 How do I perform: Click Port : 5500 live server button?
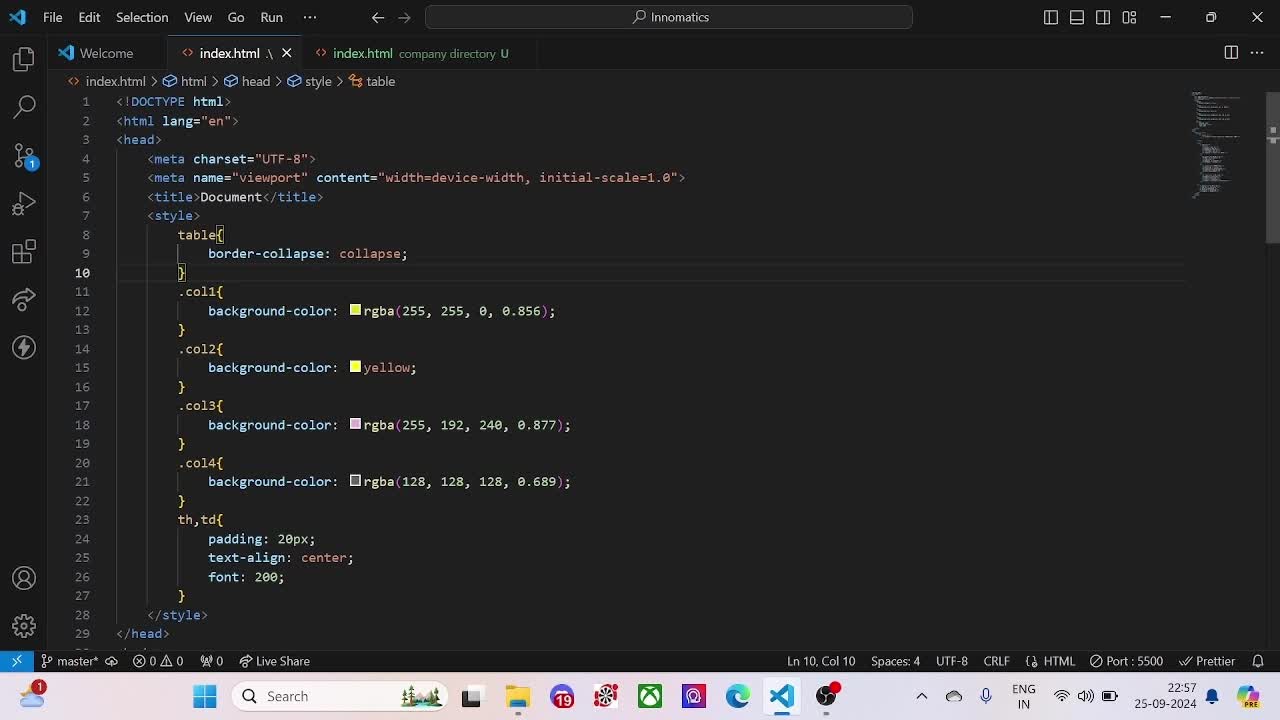point(1126,661)
